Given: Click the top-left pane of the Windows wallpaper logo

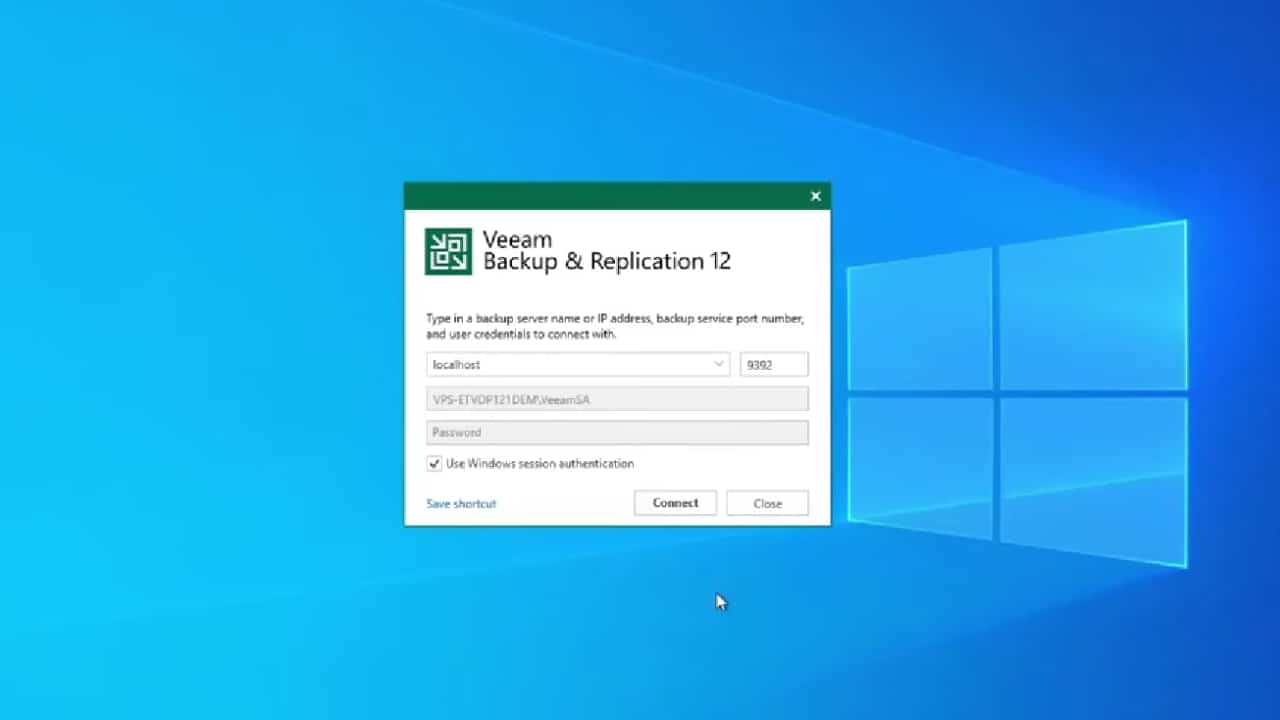Looking at the screenshot, I should pos(920,318).
